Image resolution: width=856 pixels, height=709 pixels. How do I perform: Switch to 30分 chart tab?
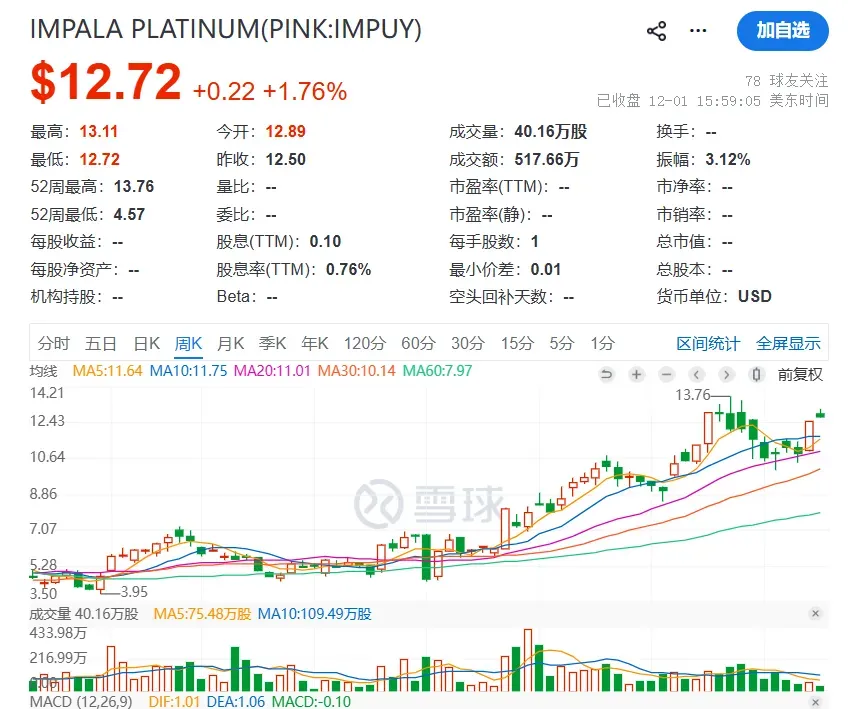468,343
